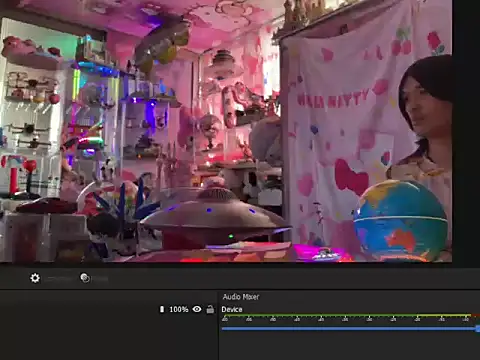Toggle the source lock icon
This screenshot has width=480, height=360.
pos(210,309)
